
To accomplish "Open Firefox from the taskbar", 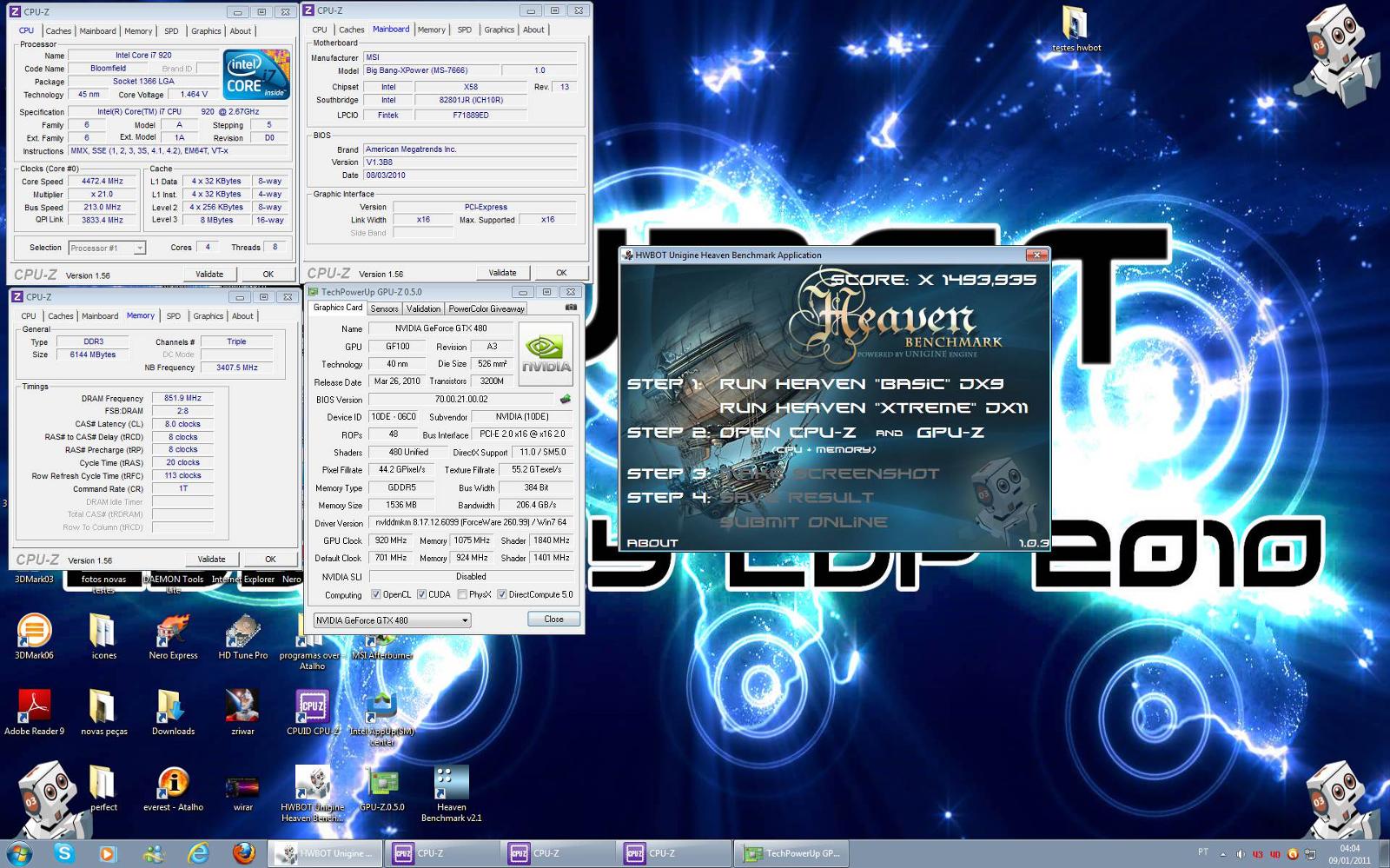I will (244, 853).
